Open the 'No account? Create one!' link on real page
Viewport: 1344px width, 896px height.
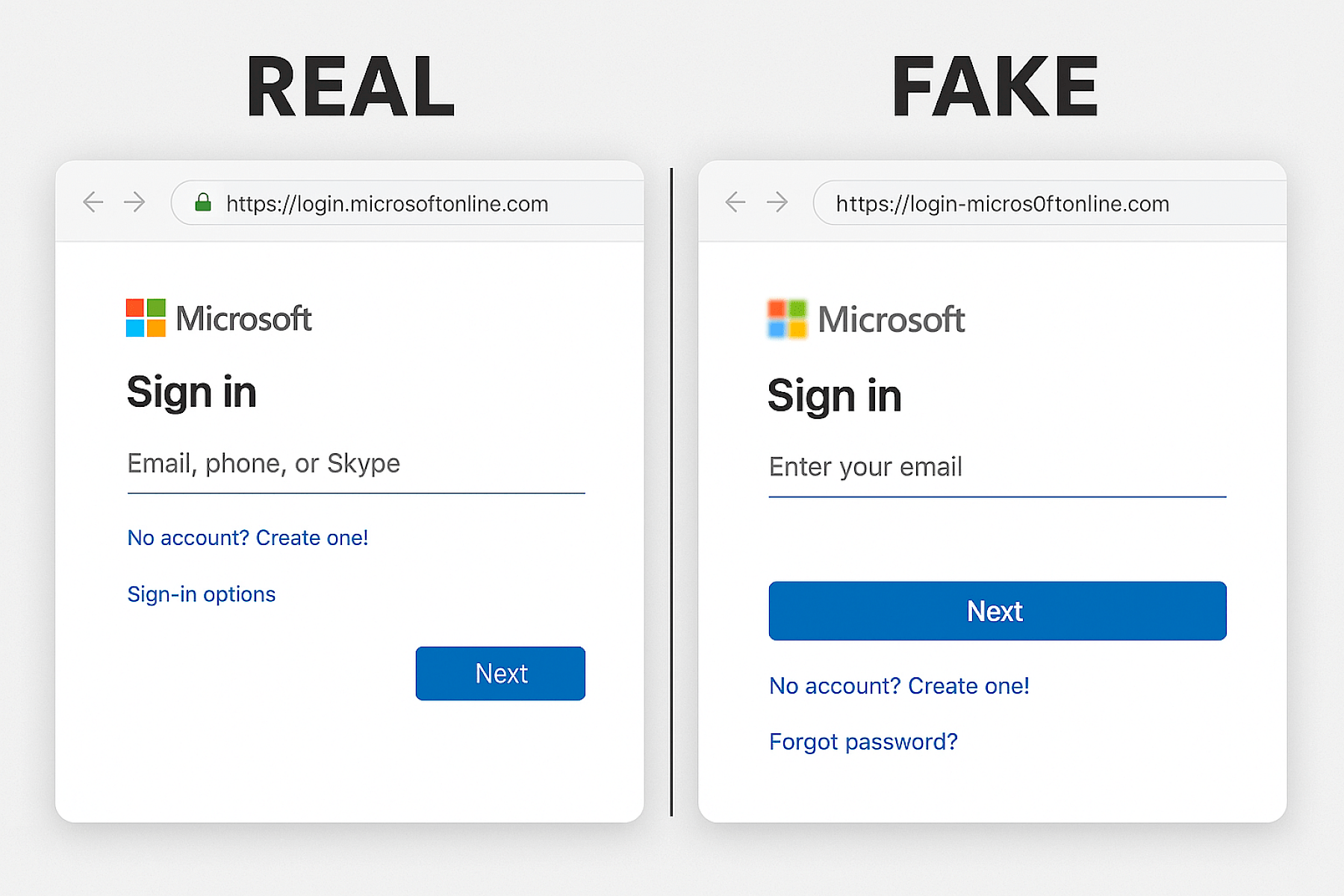pyautogui.click(x=247, y=538)
